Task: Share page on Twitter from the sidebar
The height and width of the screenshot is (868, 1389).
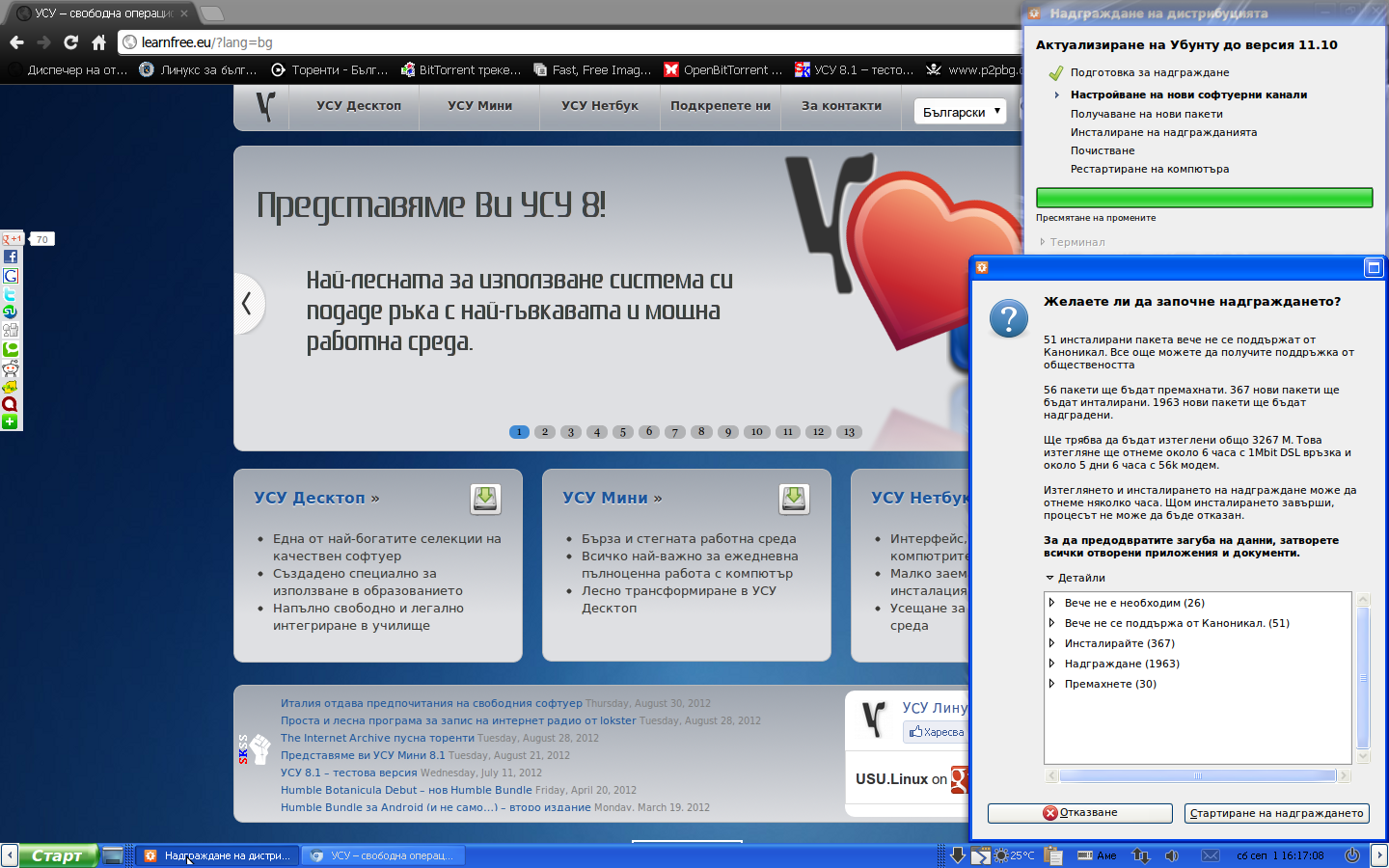Action: 10,294
